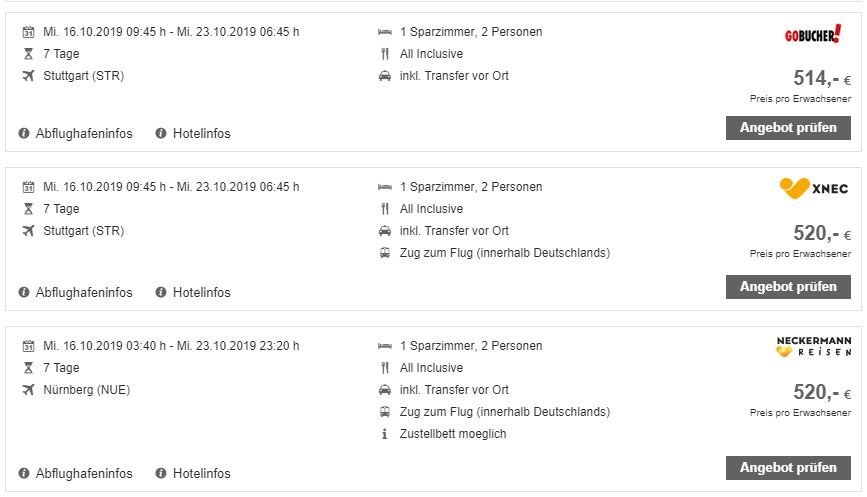Open Hotelinfos for the 514 € offer
This screenshot has height=497, width=867.
pyautogui.click(x=201, y=134)
